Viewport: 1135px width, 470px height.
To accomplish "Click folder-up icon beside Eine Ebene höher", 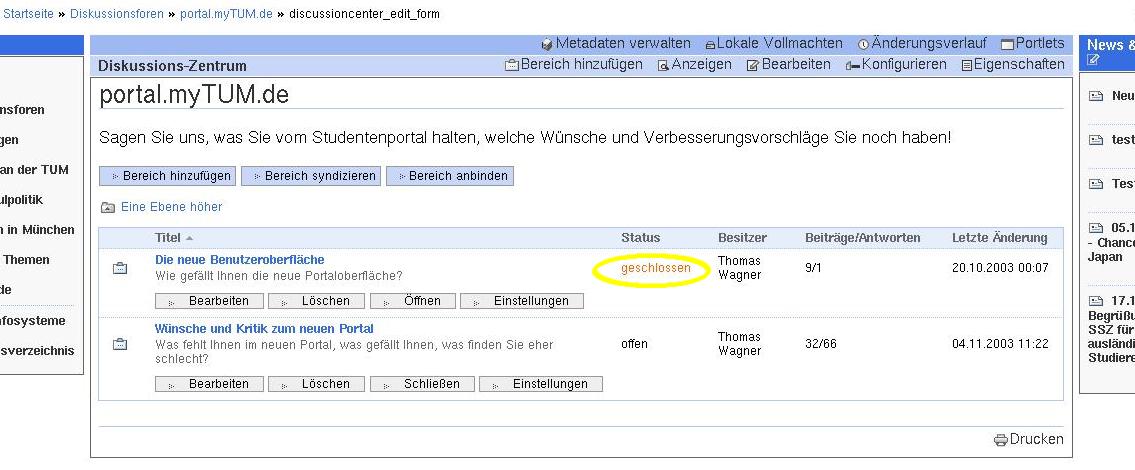I will [x=108, y=207].
